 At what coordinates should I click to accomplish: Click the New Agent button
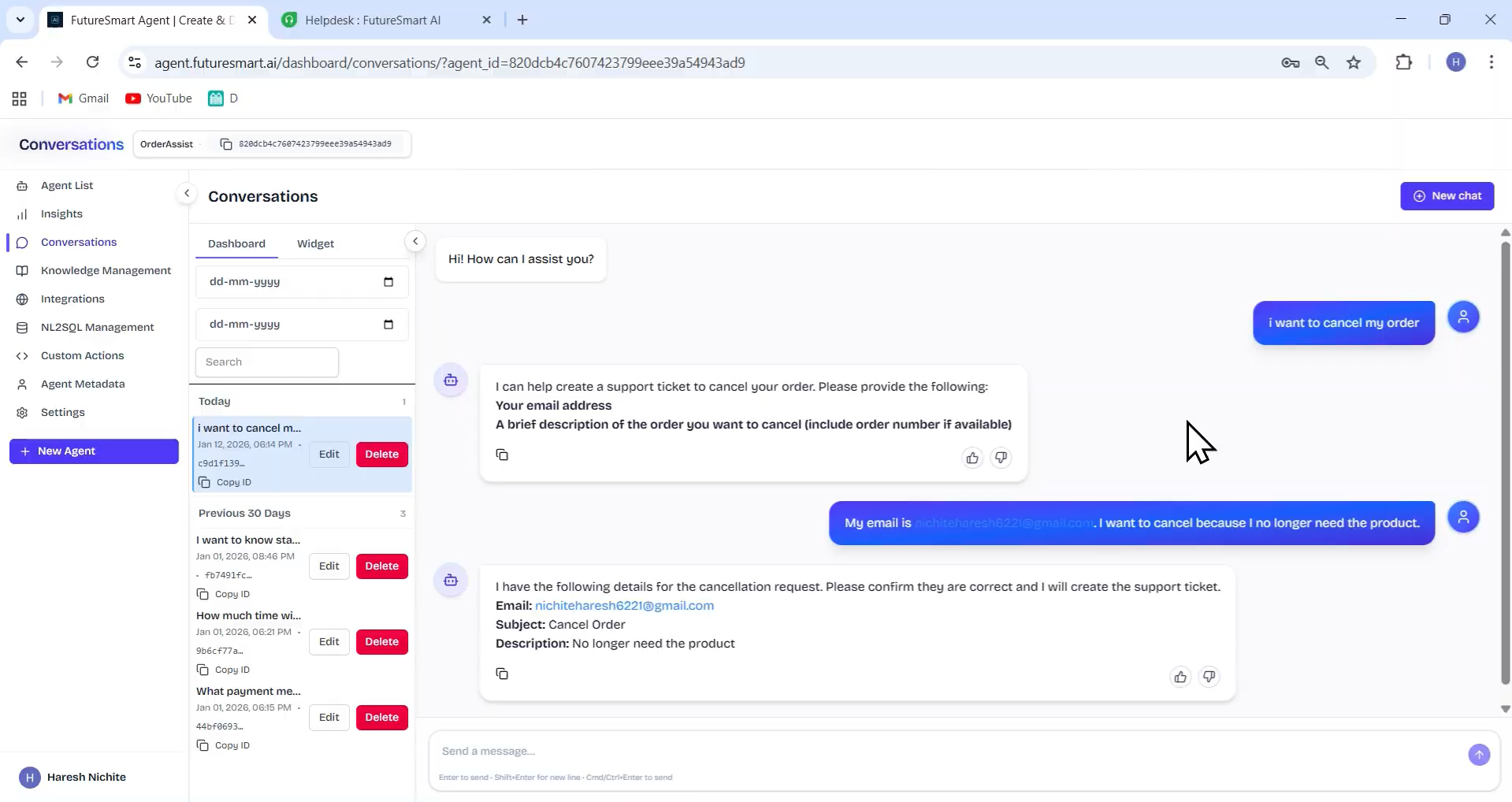tap(94, 451)
